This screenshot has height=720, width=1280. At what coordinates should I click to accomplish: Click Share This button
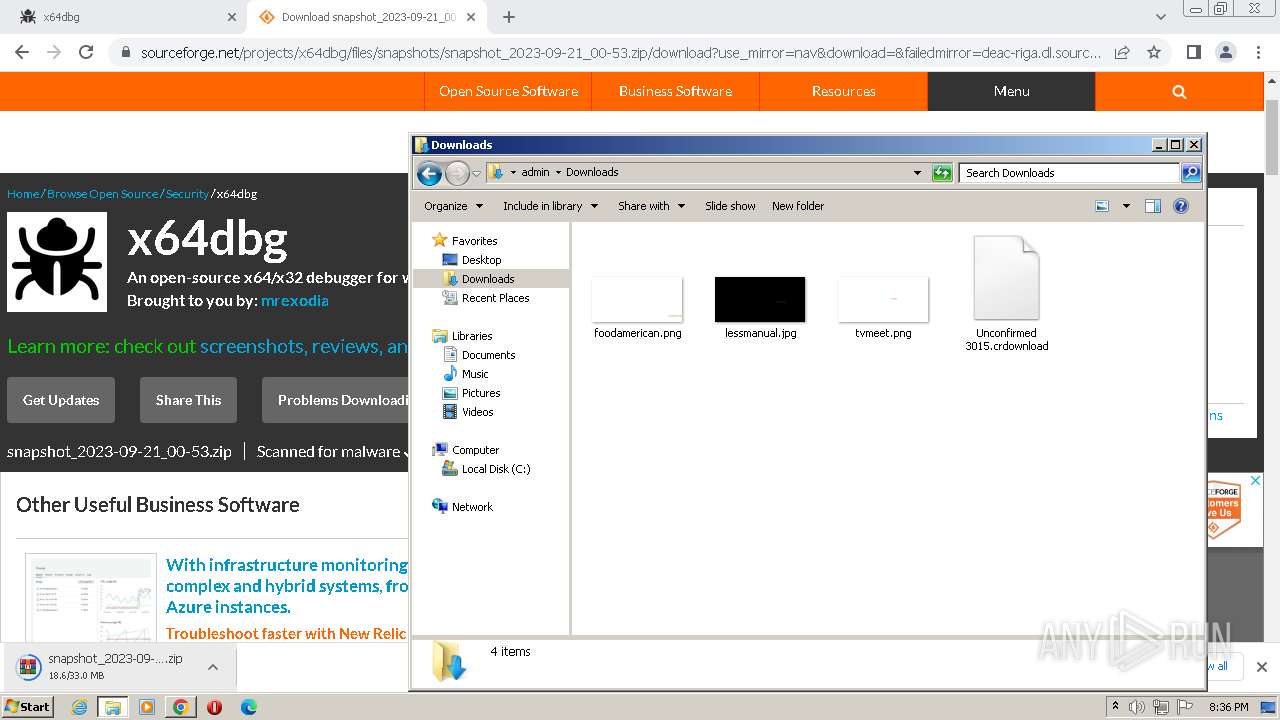click(x=188, y=400)
